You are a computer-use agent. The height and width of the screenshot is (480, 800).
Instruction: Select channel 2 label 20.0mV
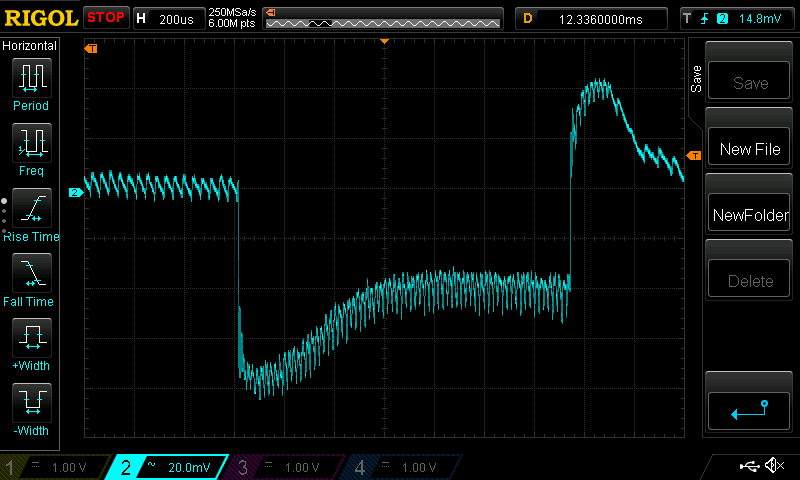tap(189, 467)
